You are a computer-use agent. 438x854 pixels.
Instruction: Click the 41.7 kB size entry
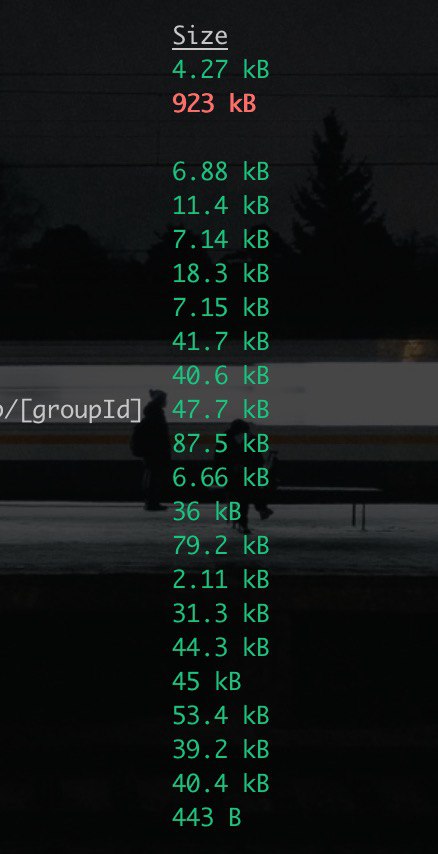pos(221,341)
